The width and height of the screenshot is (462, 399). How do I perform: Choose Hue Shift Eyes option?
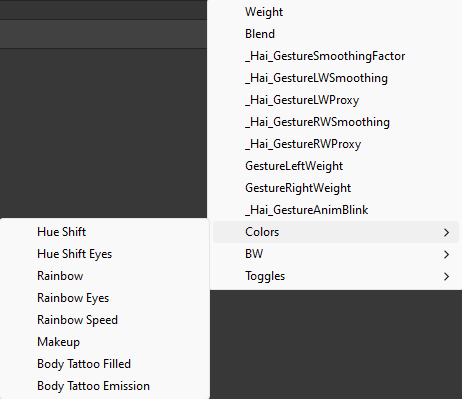pos(105,254)
